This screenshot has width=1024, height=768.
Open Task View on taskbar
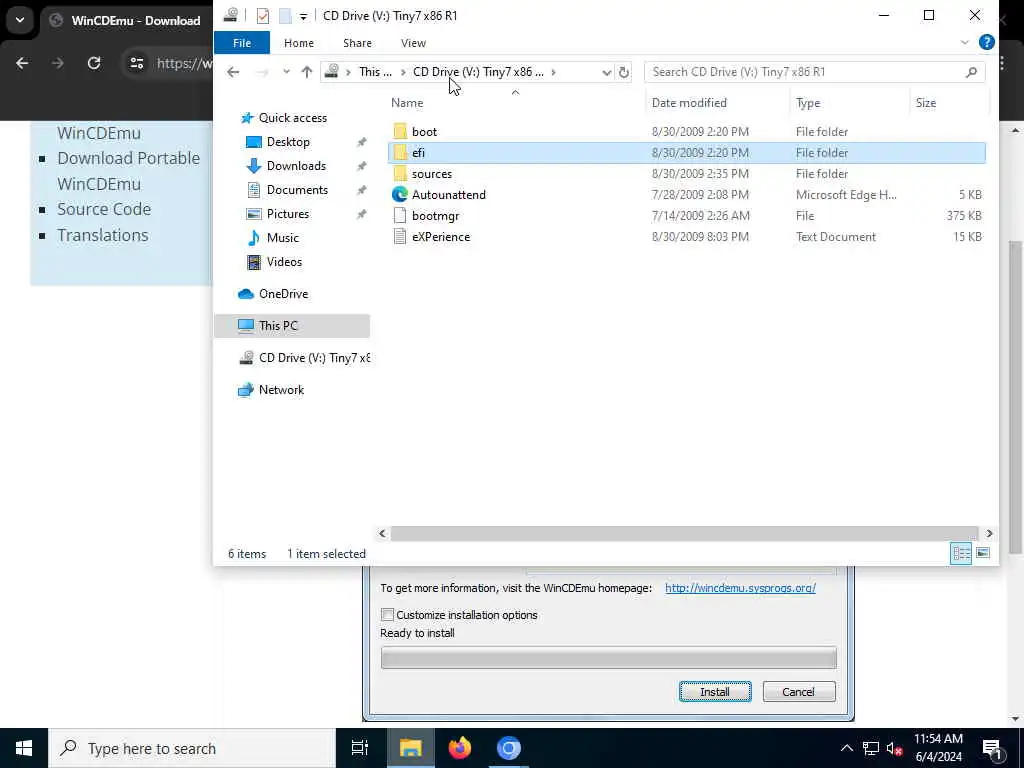(360, 748)
